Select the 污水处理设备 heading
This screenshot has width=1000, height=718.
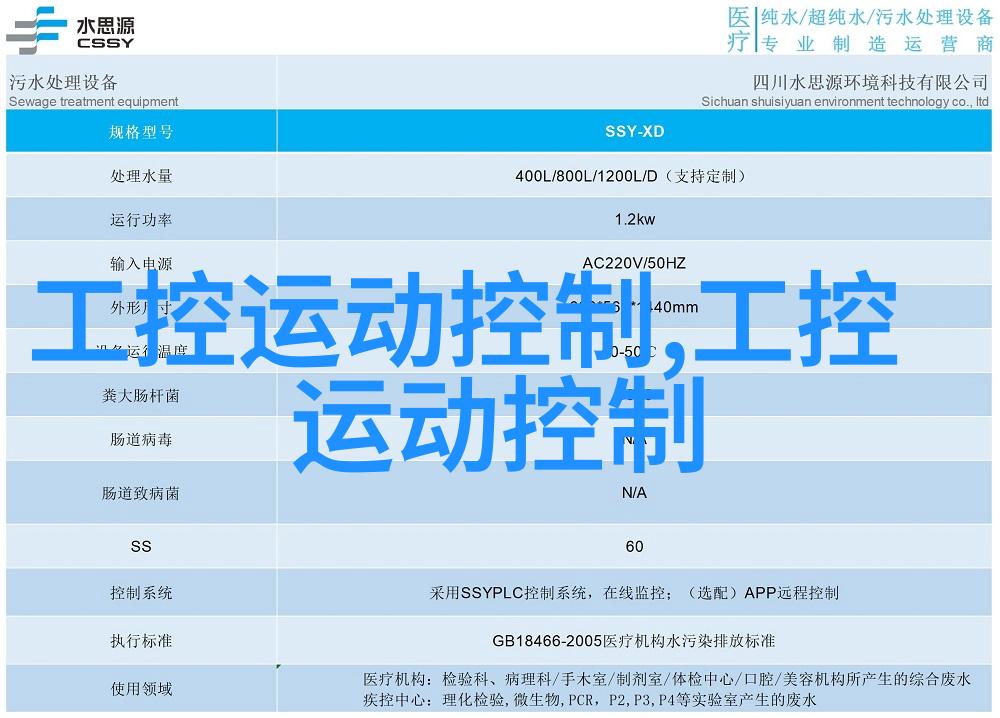click(x=63, y=82)
